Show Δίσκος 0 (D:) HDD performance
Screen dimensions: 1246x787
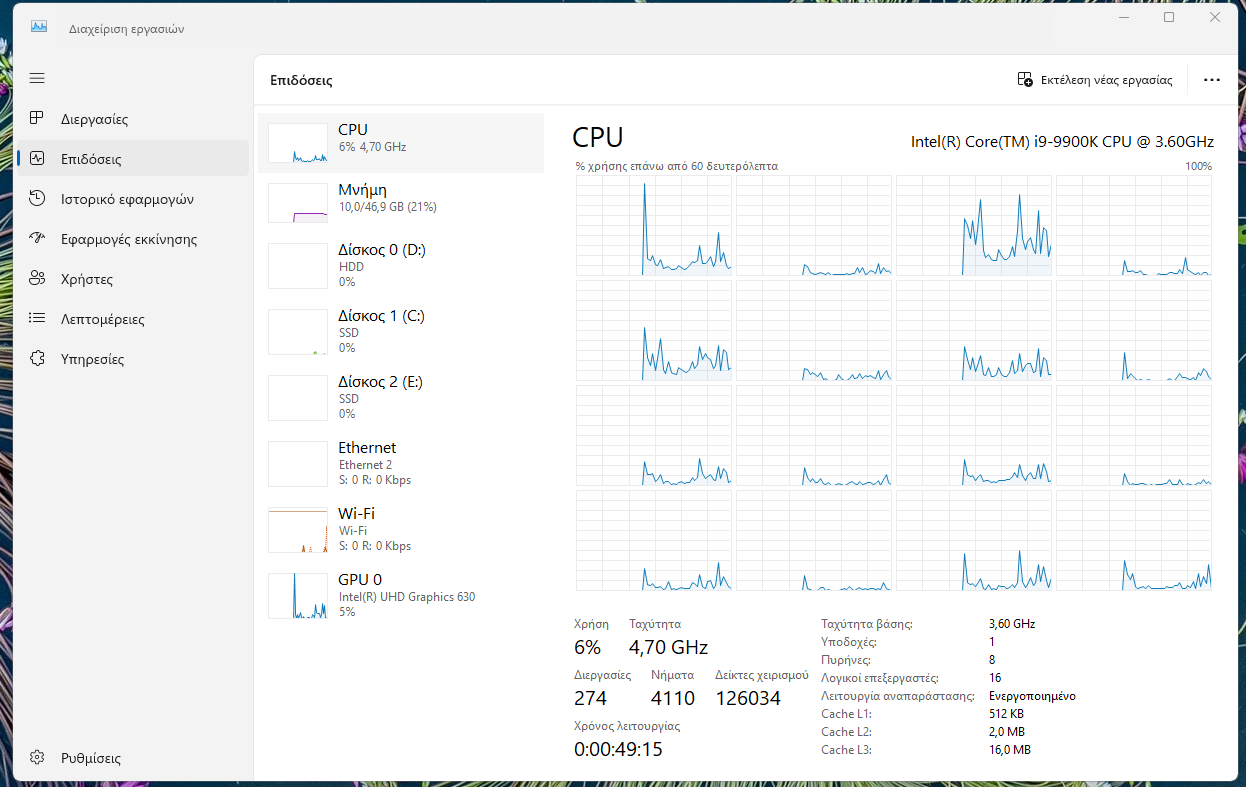(x=400, y=265)
